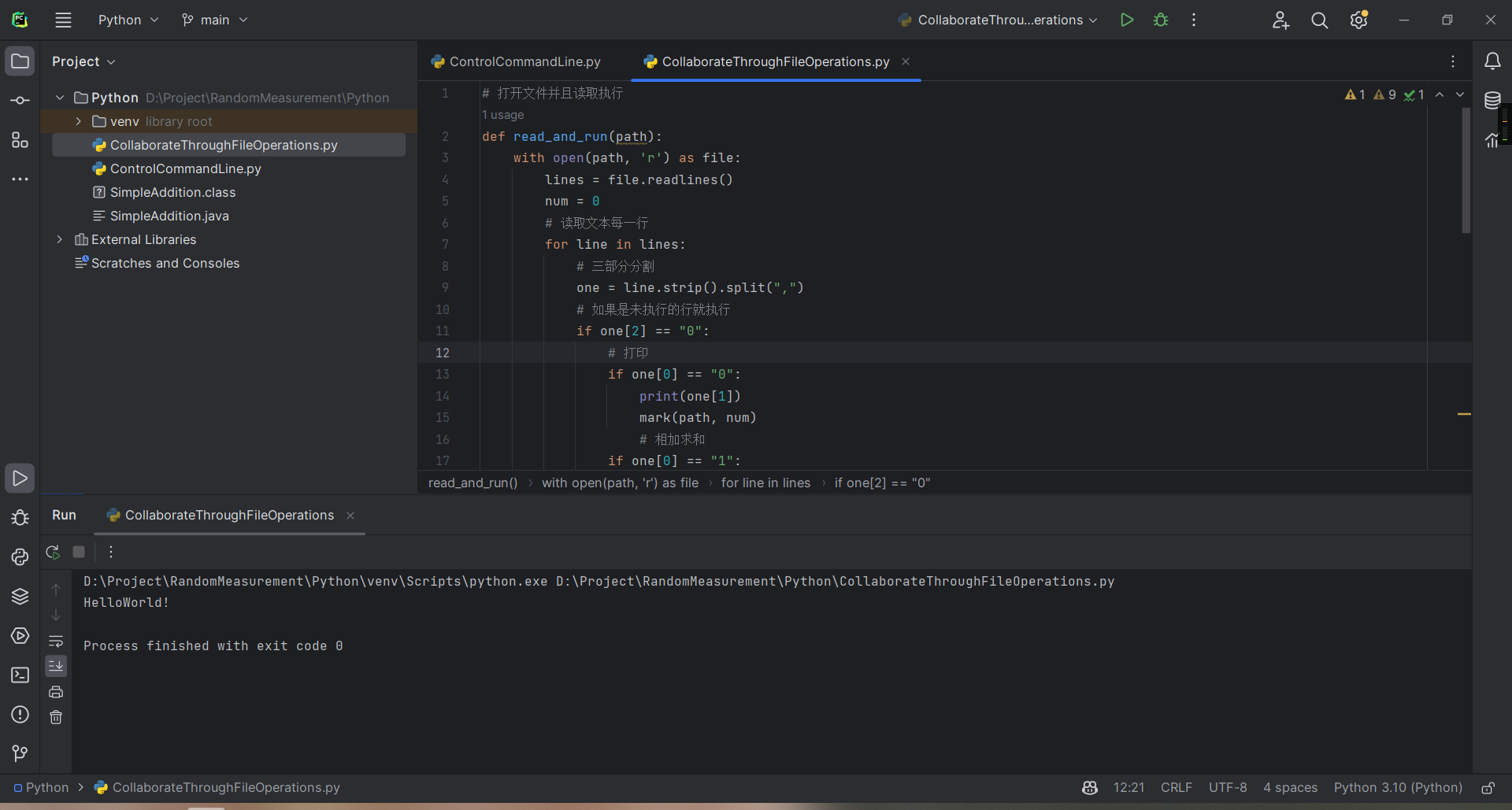This screenshot has width=1512, height=810.
Task: Click the editor vertical scrollbar
Action: point(1466,170)
